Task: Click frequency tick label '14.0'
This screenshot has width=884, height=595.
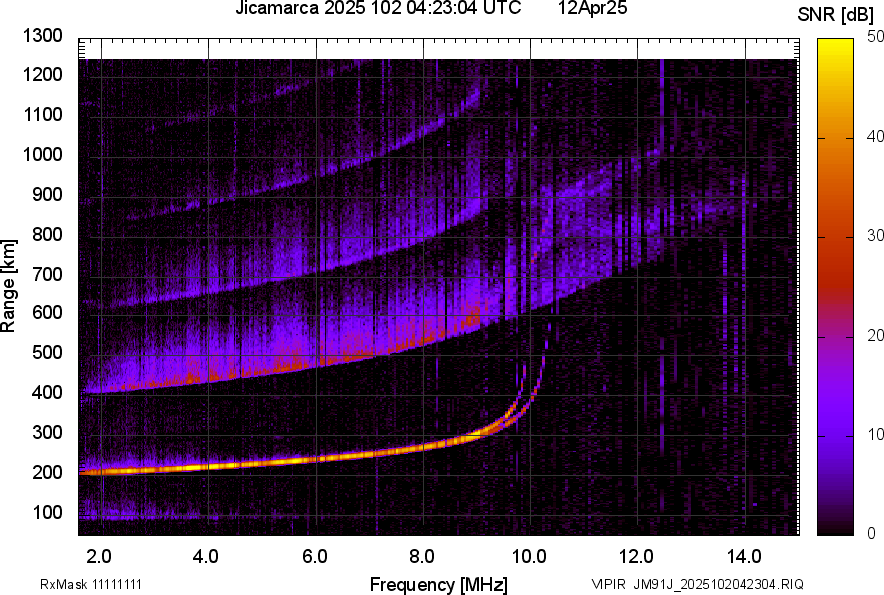Action: (x=744, y=557)
